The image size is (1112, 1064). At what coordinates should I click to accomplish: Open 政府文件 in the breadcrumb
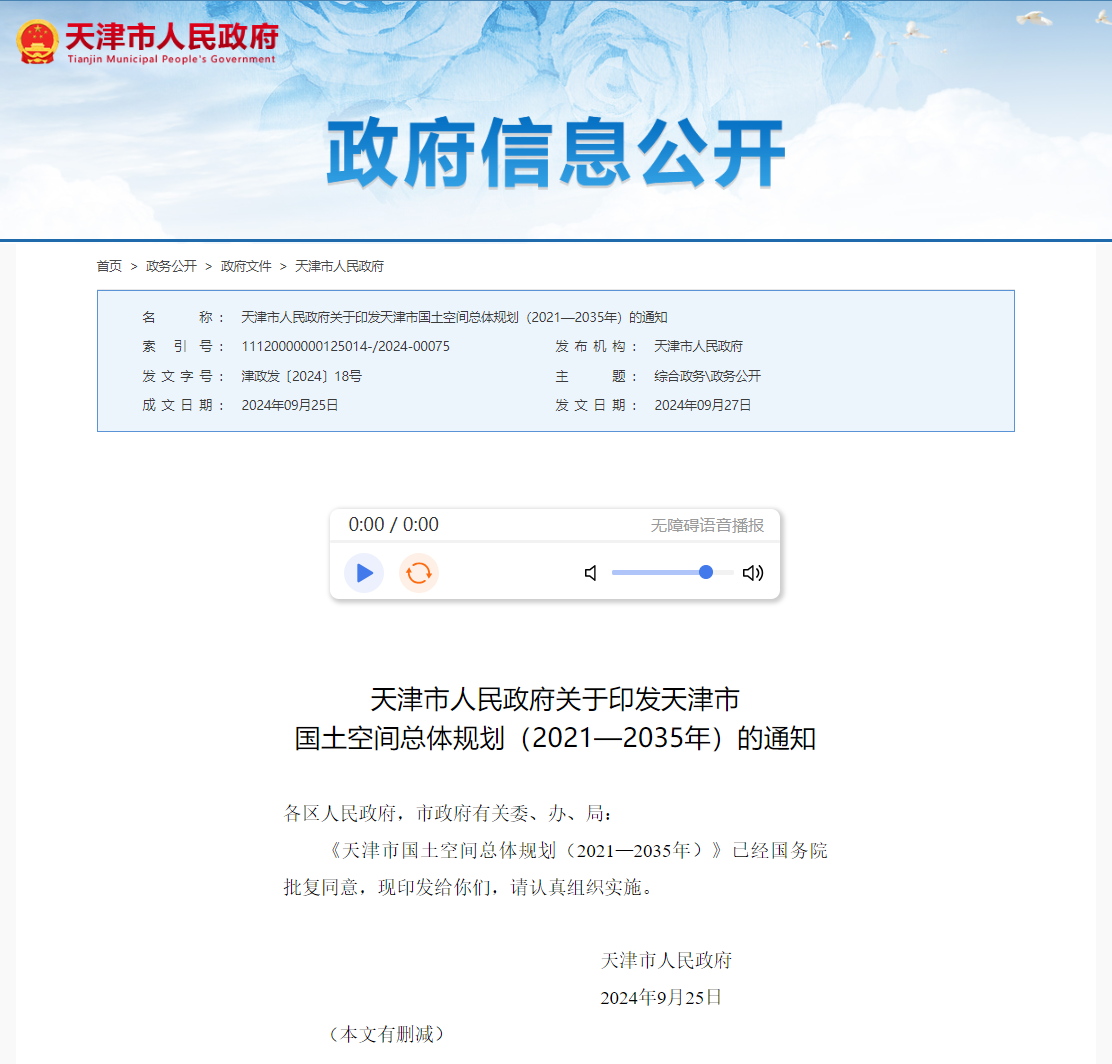245,266
